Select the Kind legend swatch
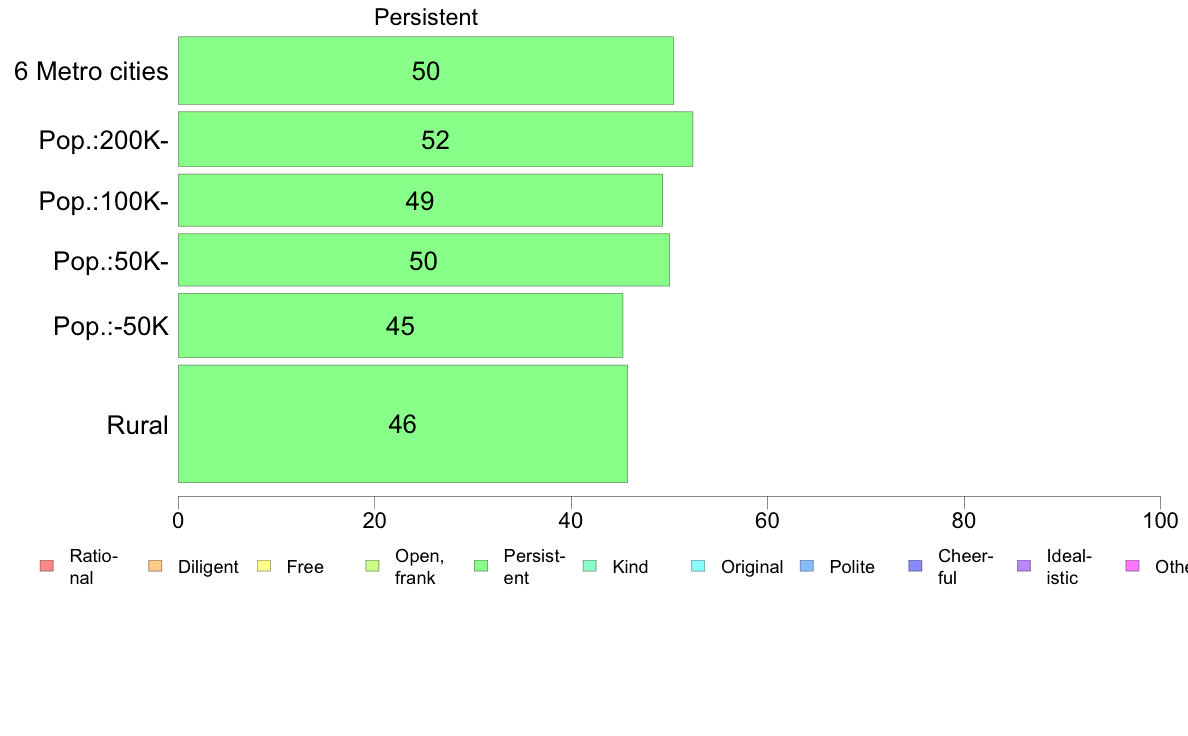This screenshot has height=736, width=1188. [589, 566]
